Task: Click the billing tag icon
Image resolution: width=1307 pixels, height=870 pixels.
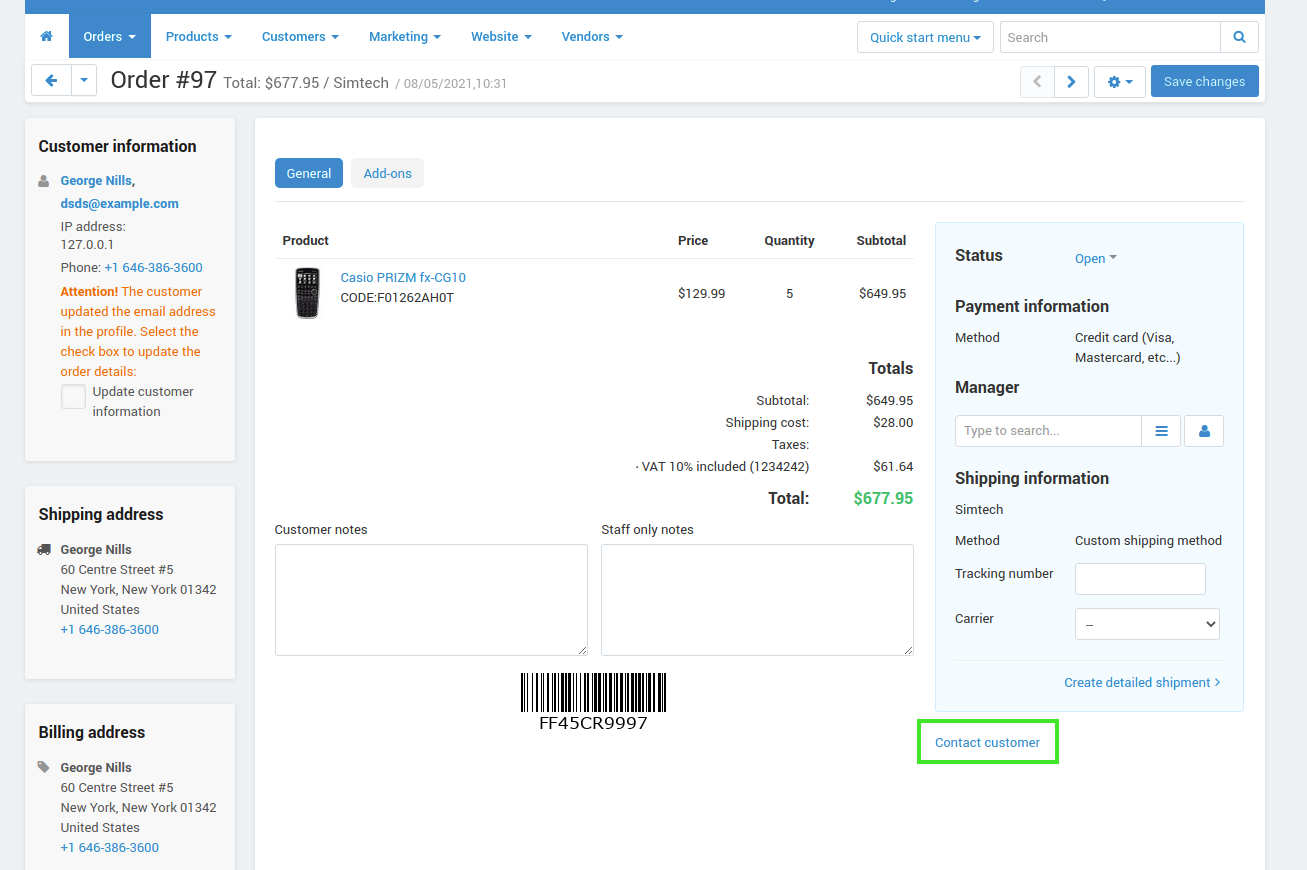Action: point(44,768)
